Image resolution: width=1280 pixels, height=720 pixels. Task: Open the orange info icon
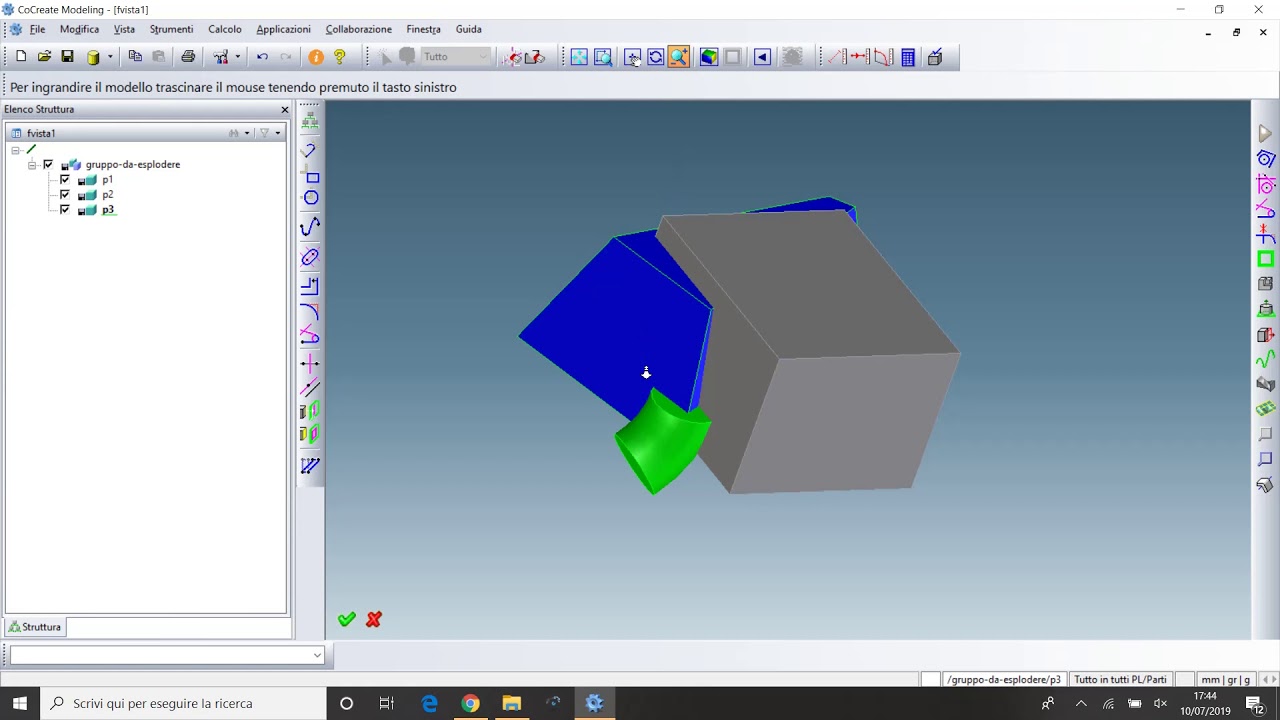316,57
